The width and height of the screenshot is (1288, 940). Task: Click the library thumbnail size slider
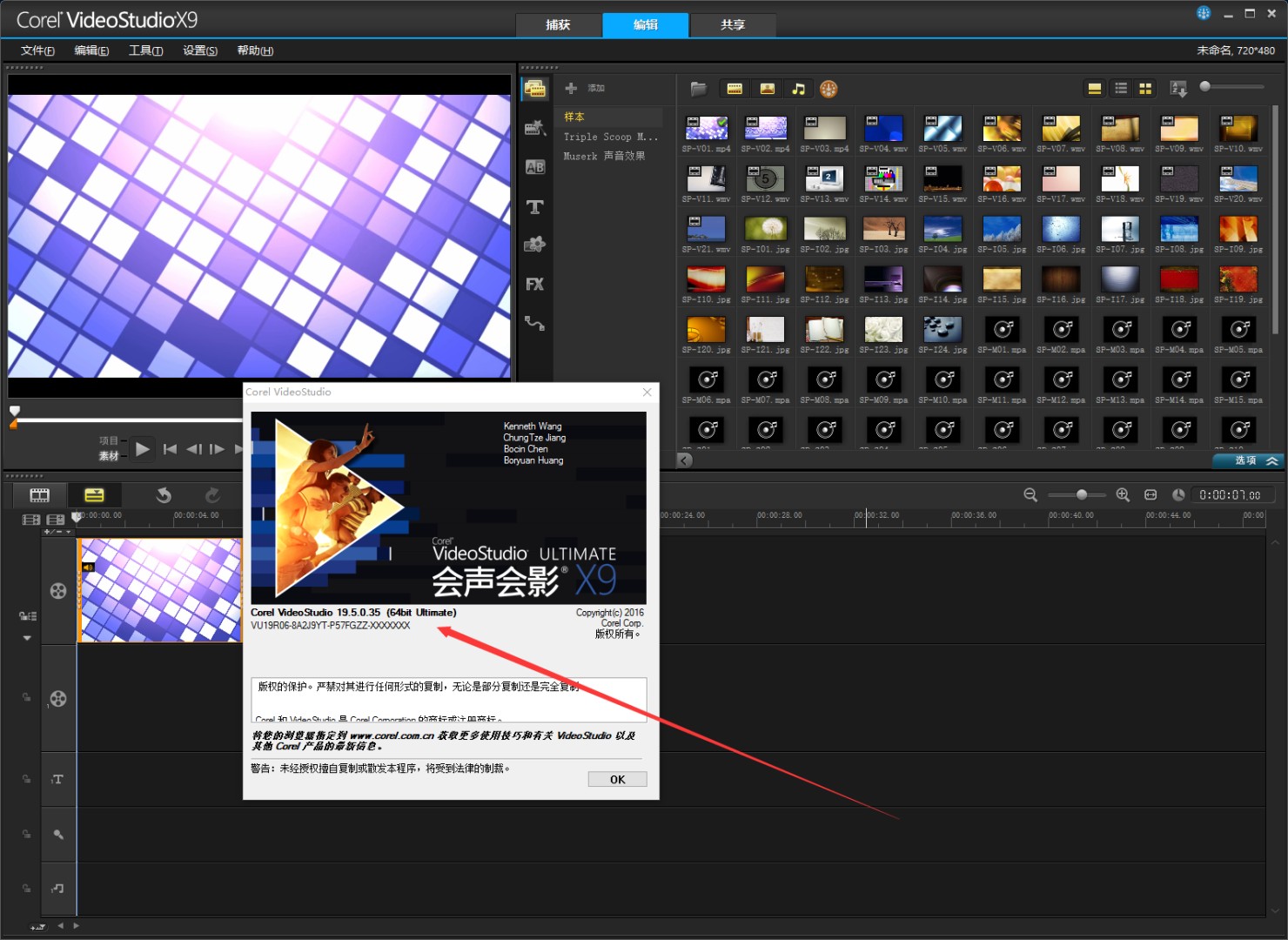[x=1232, y=86]
